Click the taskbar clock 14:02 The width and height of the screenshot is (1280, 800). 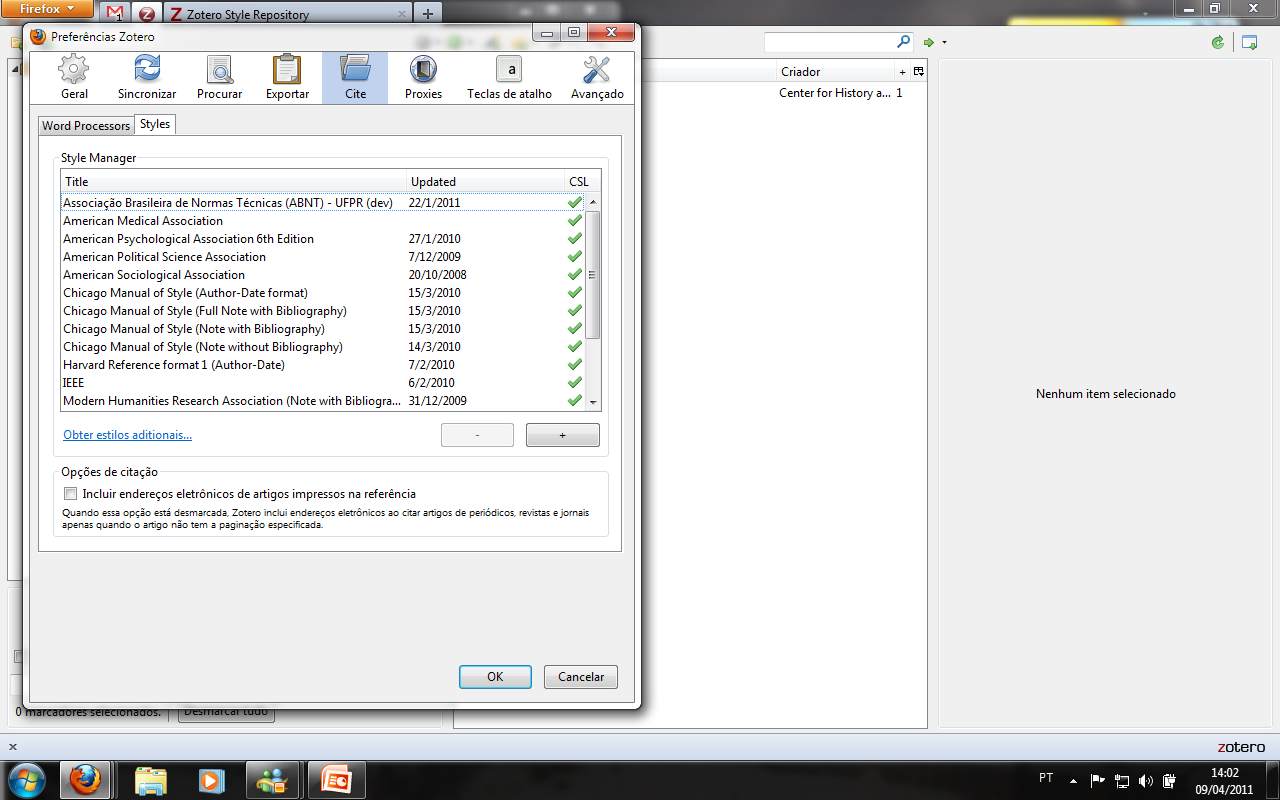(1224, 773)
